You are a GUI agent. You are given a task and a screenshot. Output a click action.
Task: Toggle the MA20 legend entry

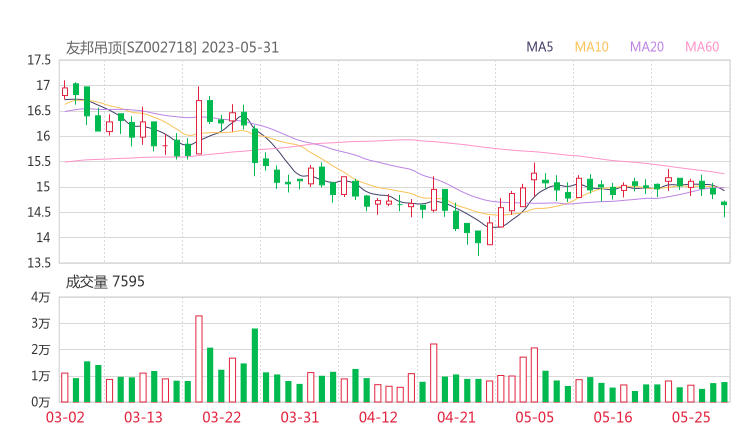647,47
